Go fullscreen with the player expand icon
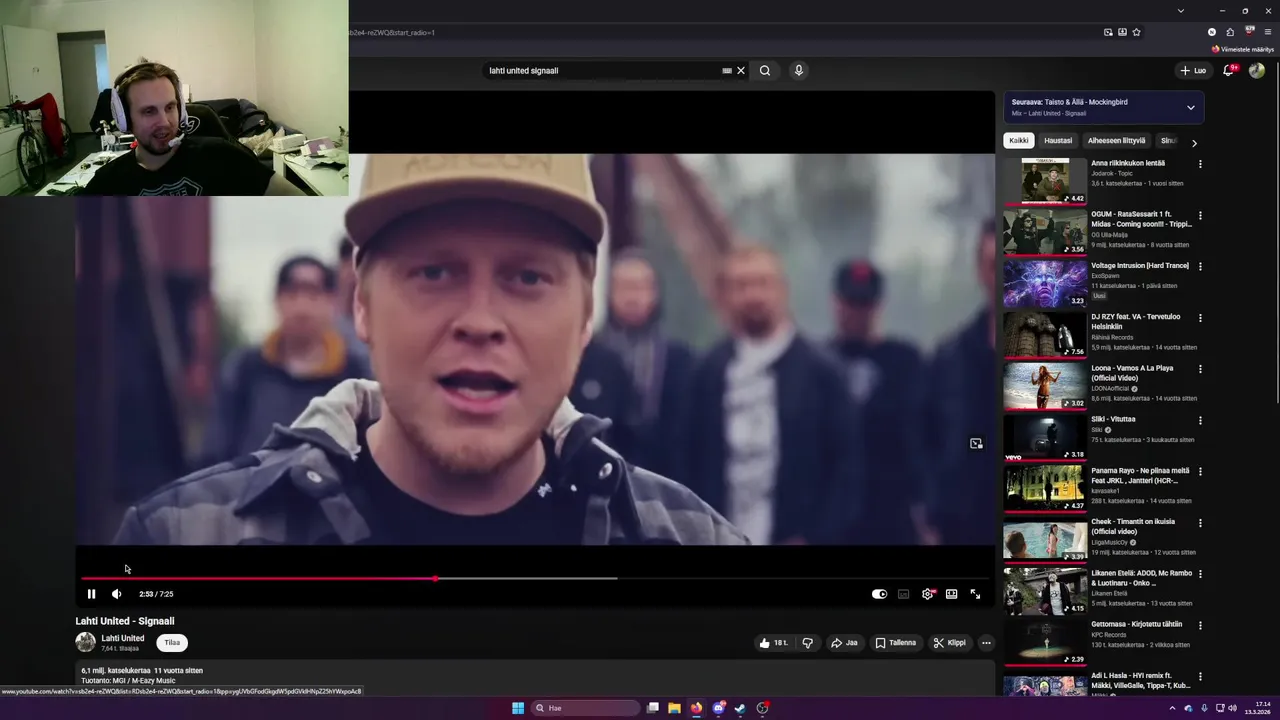Image resolution: width=1280 pixels, height=720 pixels. coord(975,594)
